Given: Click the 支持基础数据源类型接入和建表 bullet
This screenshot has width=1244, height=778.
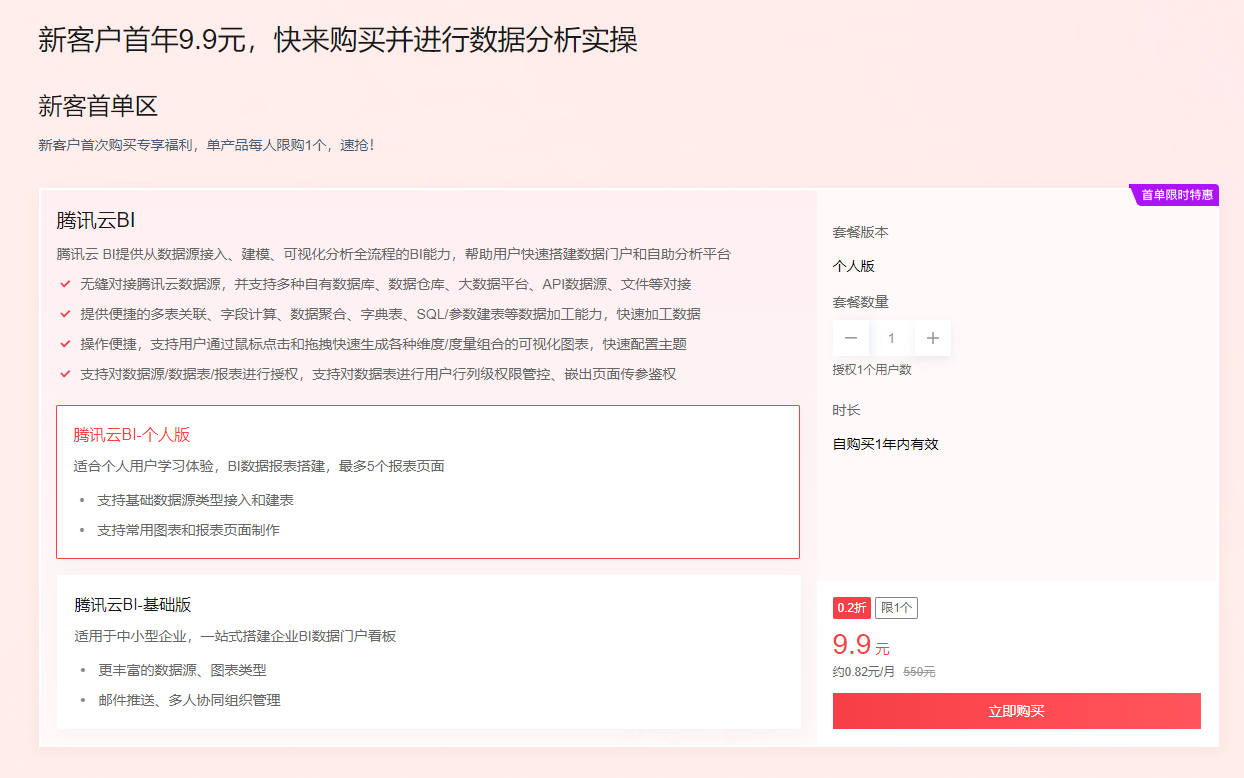Looking at the screenshot, I should (x=195, y=500).
